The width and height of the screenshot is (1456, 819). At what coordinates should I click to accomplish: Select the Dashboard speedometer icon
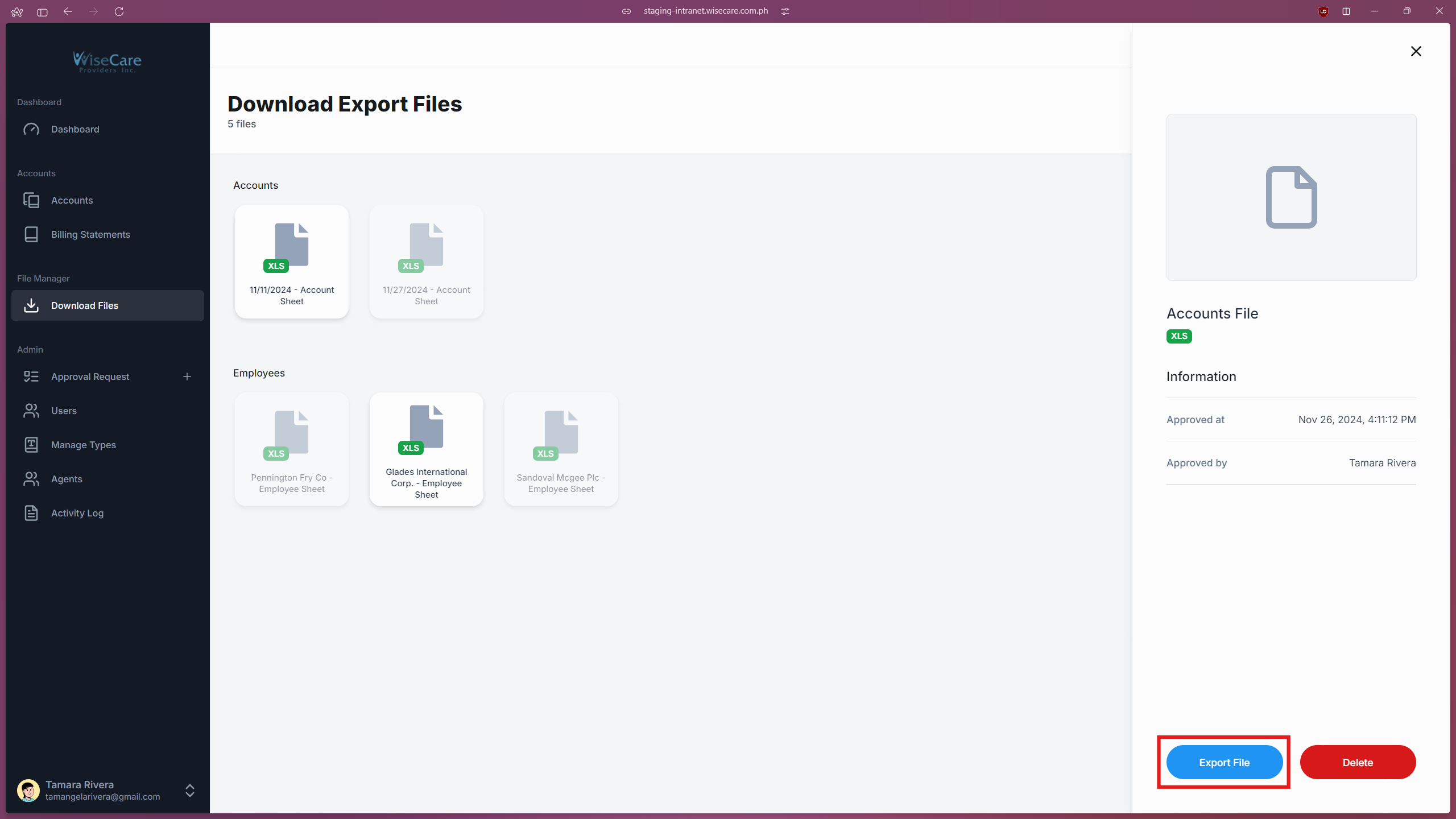pyautogui.click(x=31, y=129)
